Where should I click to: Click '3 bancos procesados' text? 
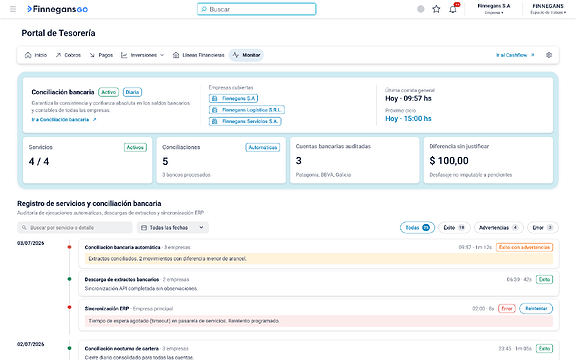[186, 175]
